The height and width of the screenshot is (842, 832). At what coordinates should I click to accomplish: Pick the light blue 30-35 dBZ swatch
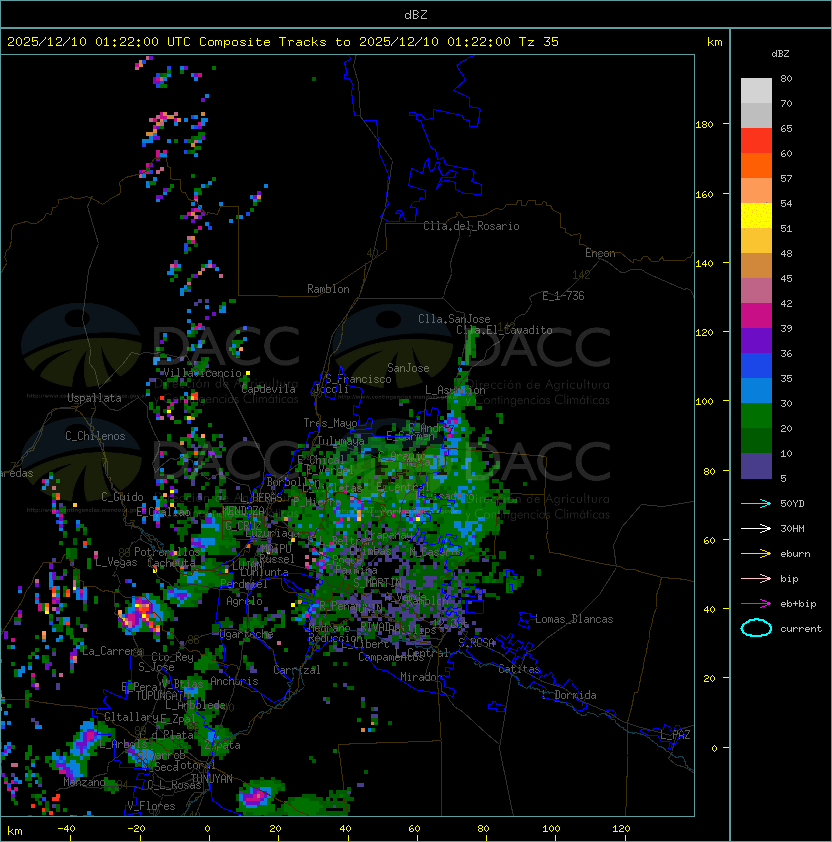(x=756, y=390)
